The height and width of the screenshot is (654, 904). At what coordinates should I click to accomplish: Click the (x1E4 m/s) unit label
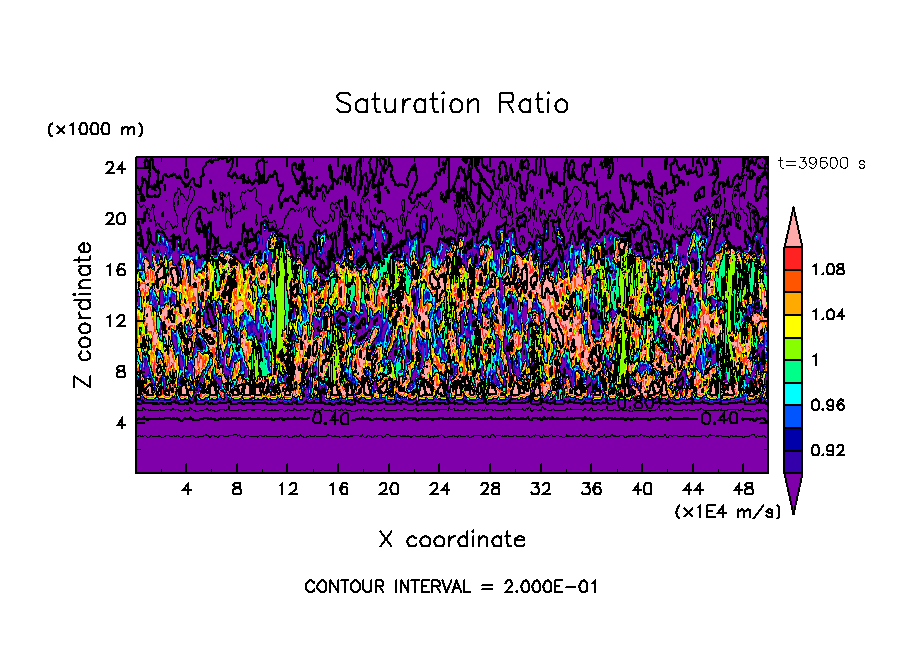tap(728, 511)
